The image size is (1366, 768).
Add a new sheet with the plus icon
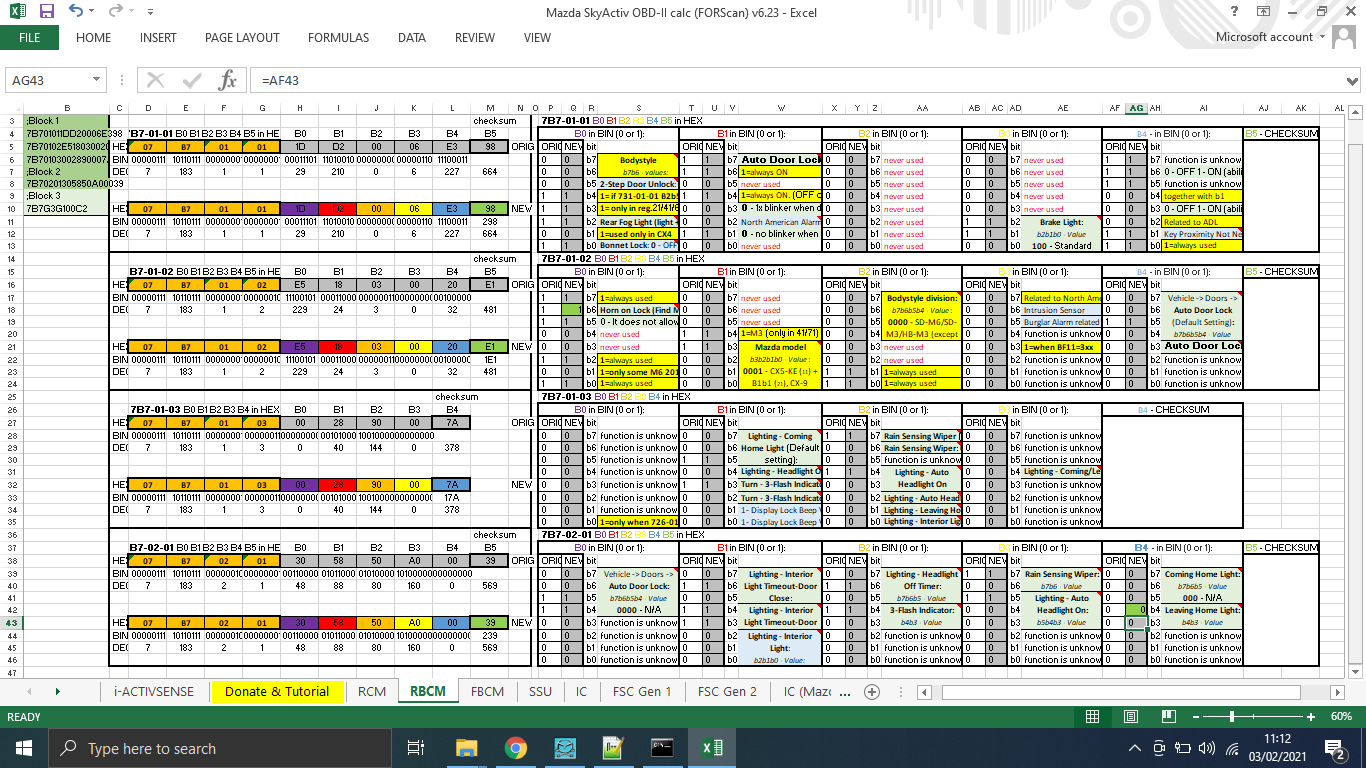tap(872, 692)
